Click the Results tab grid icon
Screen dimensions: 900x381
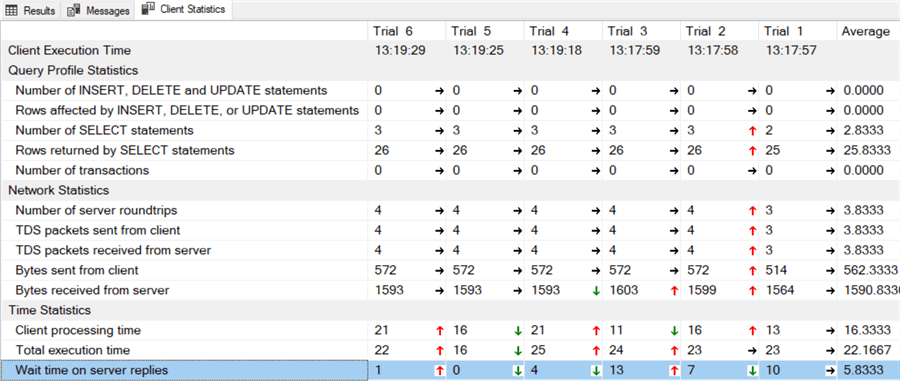click(x=11, y=11)
